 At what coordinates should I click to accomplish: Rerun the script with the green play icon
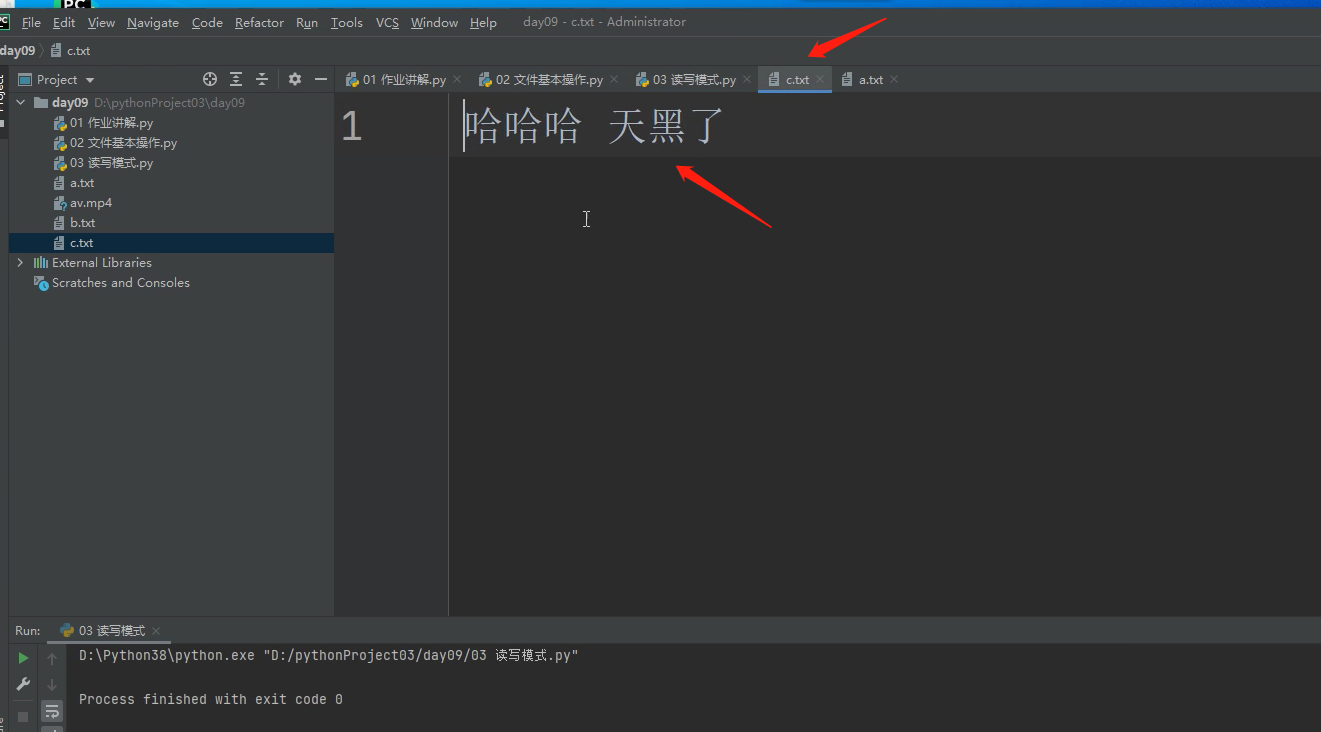[23, 658]
